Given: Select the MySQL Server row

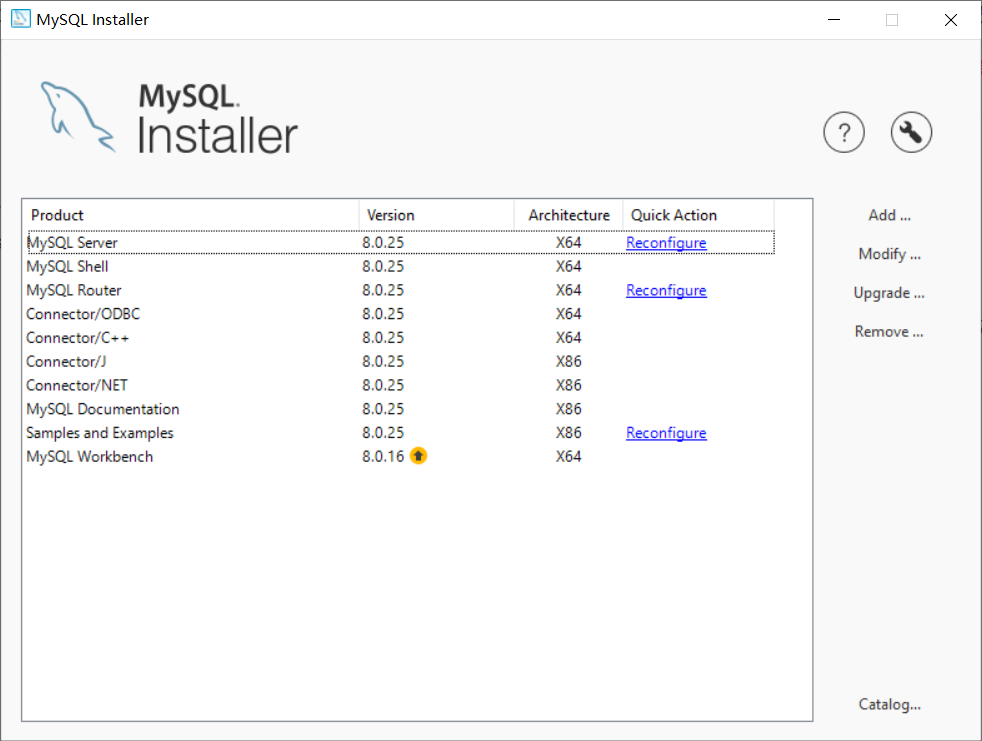Looking at the screenshot, I should point(150,242).
